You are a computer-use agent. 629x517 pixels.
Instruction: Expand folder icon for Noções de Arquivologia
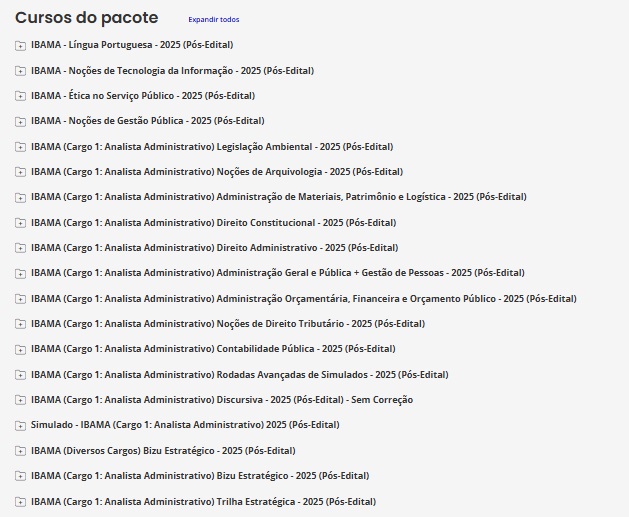(20, 172)
